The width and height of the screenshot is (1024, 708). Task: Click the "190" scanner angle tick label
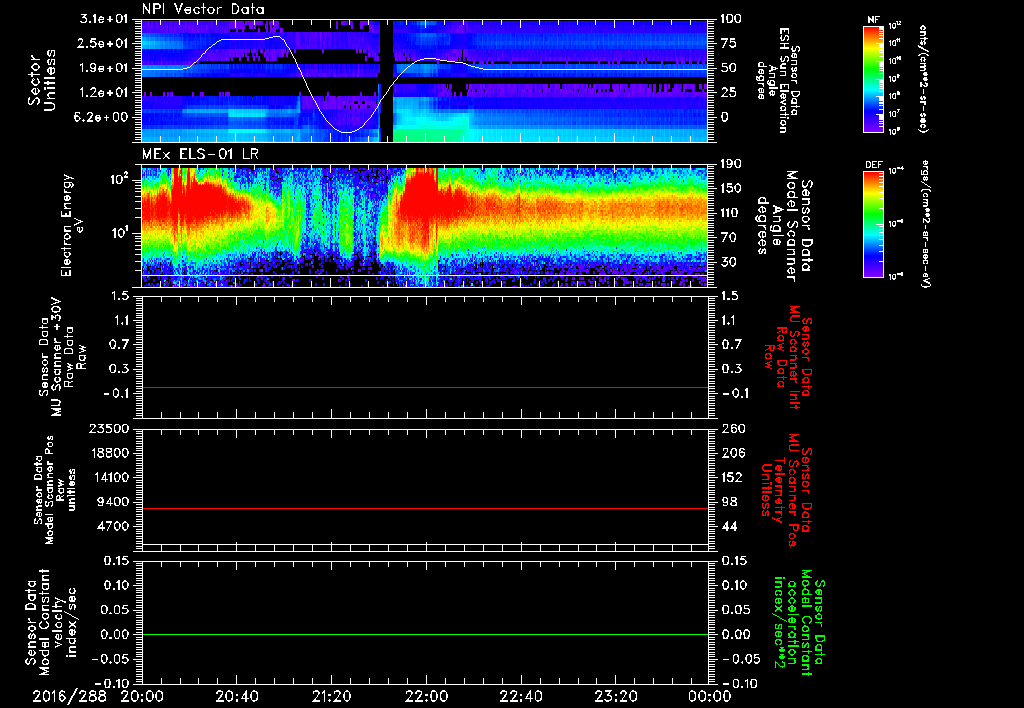(x=731, y=164)
